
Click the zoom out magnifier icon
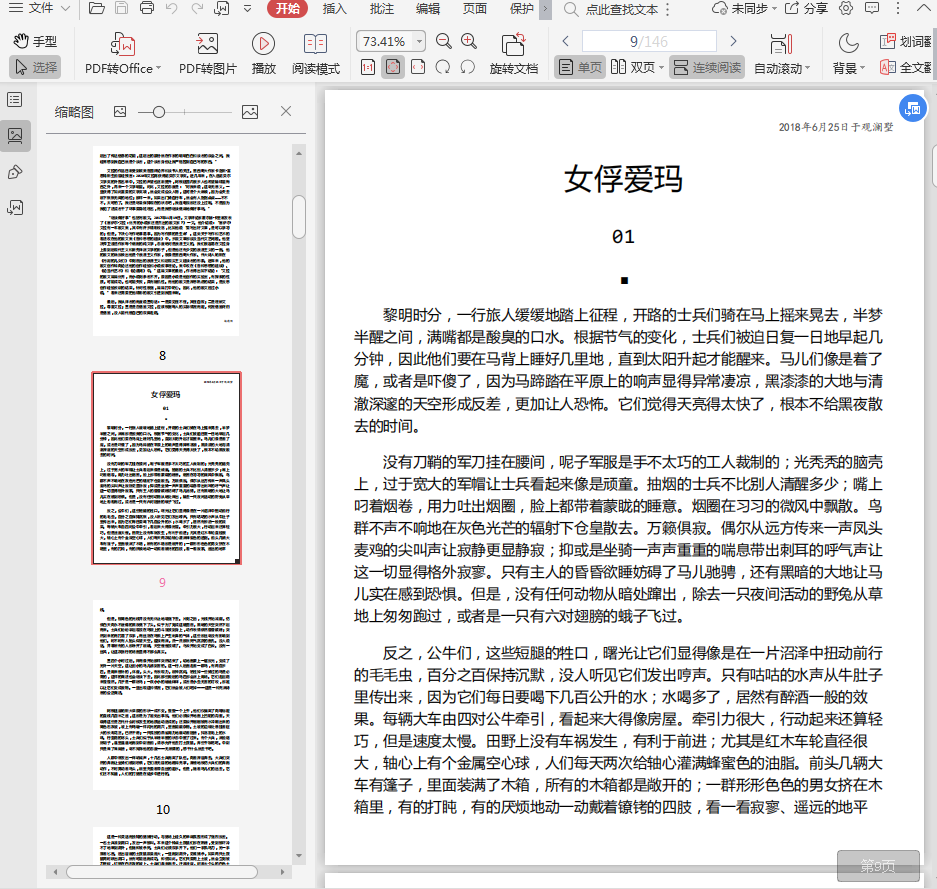click(443, 41)
